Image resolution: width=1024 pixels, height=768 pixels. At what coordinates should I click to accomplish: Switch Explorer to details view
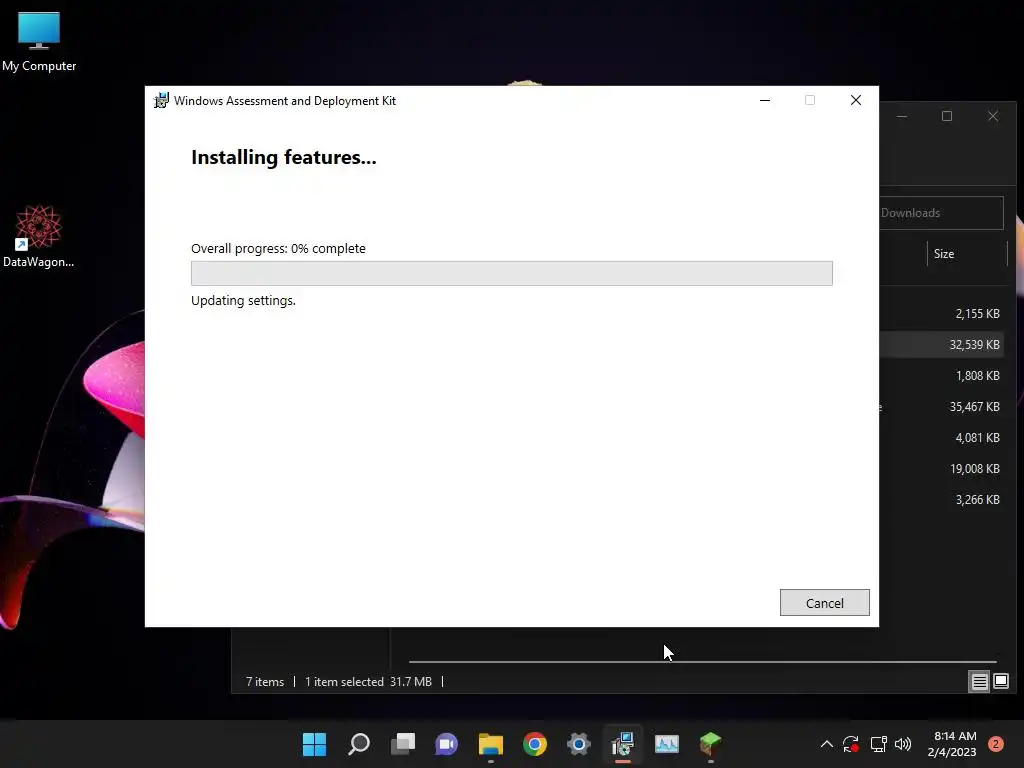click(x=979, y=682)
